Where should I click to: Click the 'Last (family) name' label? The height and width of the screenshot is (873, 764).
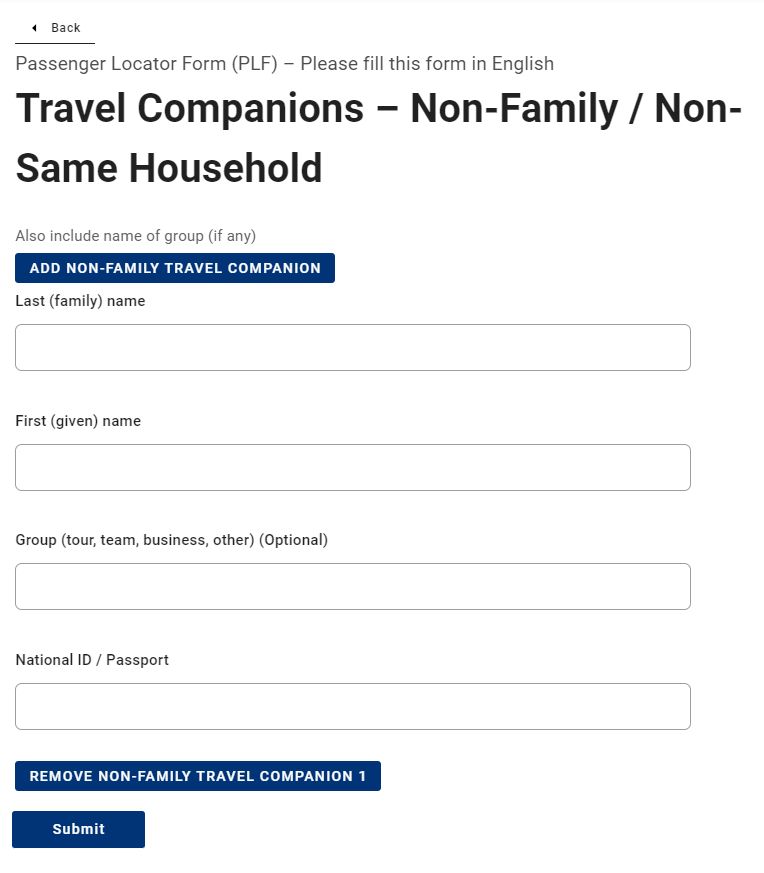tap(80, 301)
